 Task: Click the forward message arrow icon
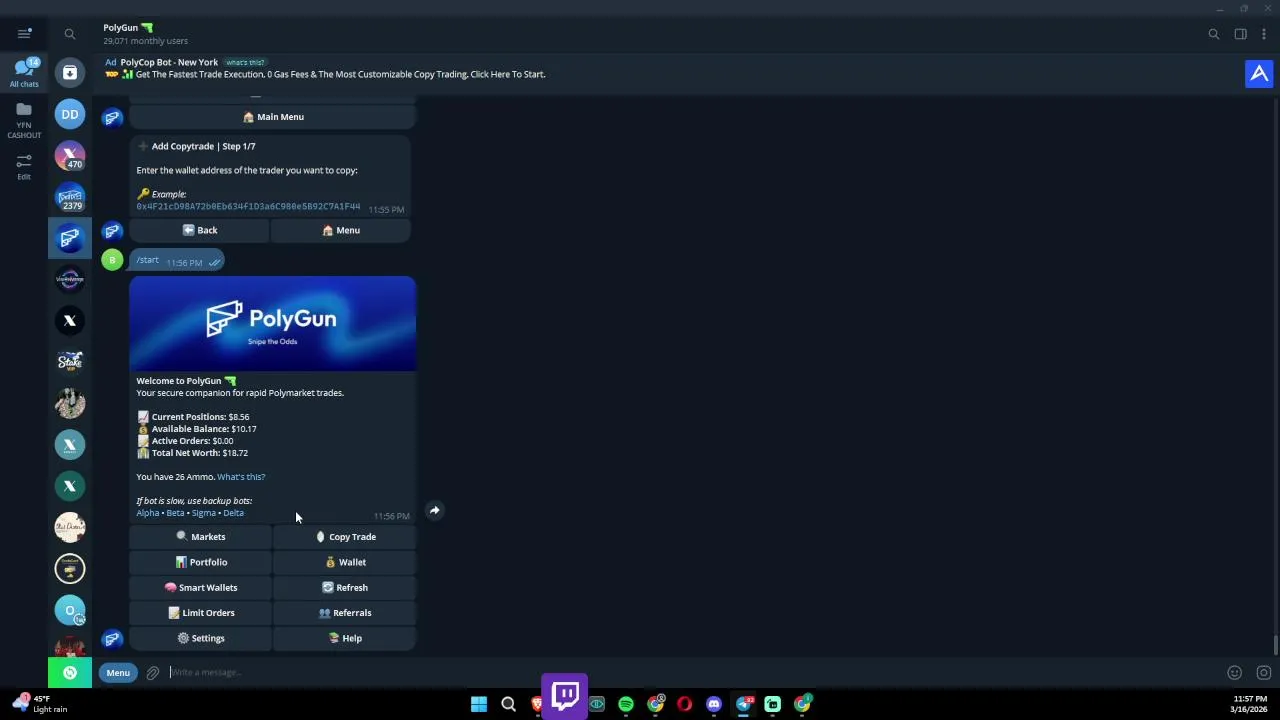434,511
